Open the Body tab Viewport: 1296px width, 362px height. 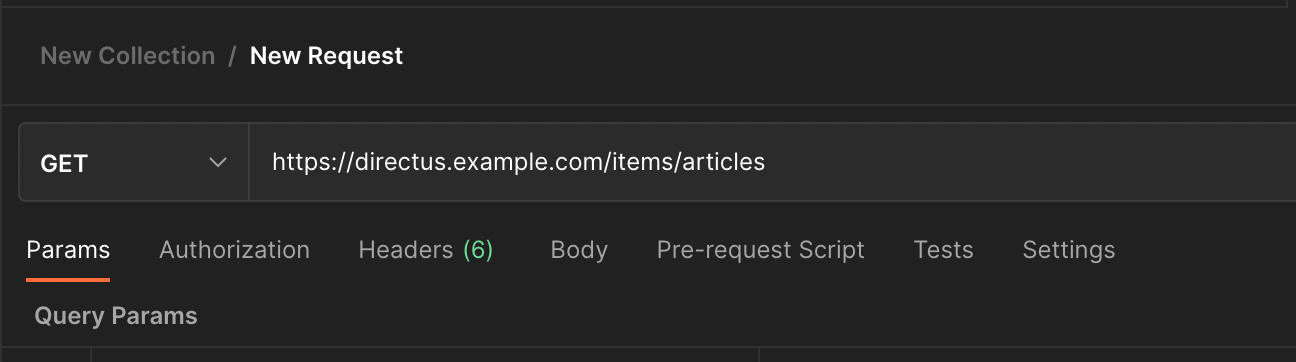tap(579, 250)
